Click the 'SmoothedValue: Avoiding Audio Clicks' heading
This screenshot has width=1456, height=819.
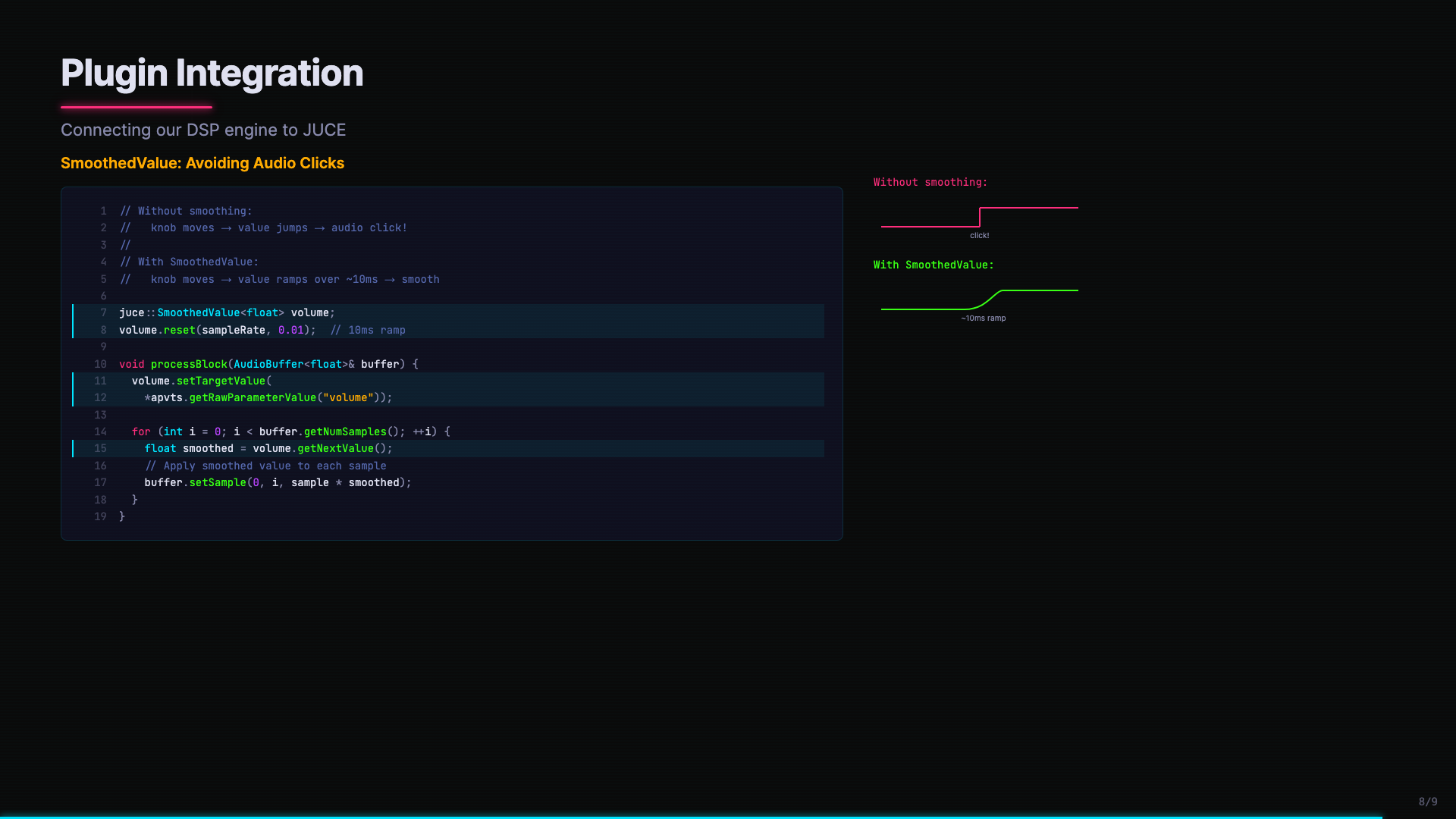click(x=202, y=163)
